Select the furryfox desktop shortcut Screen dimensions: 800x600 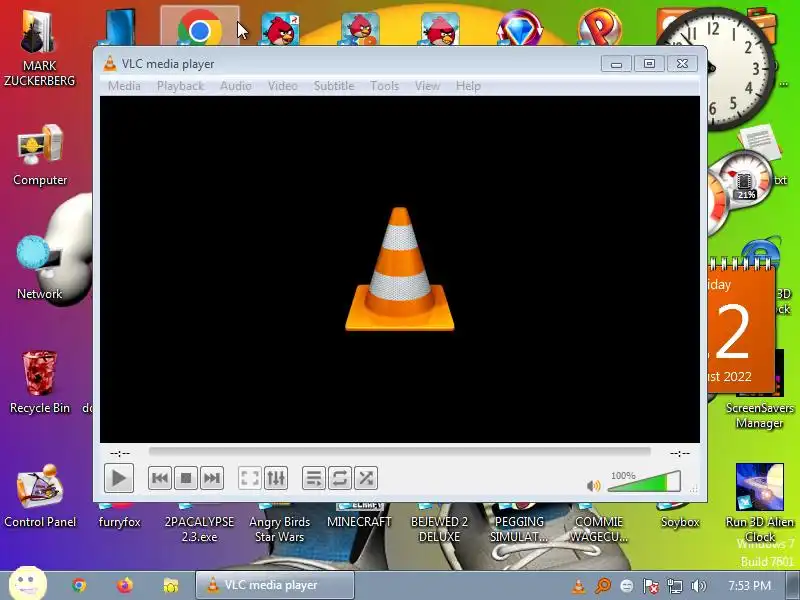pos(119,516)
